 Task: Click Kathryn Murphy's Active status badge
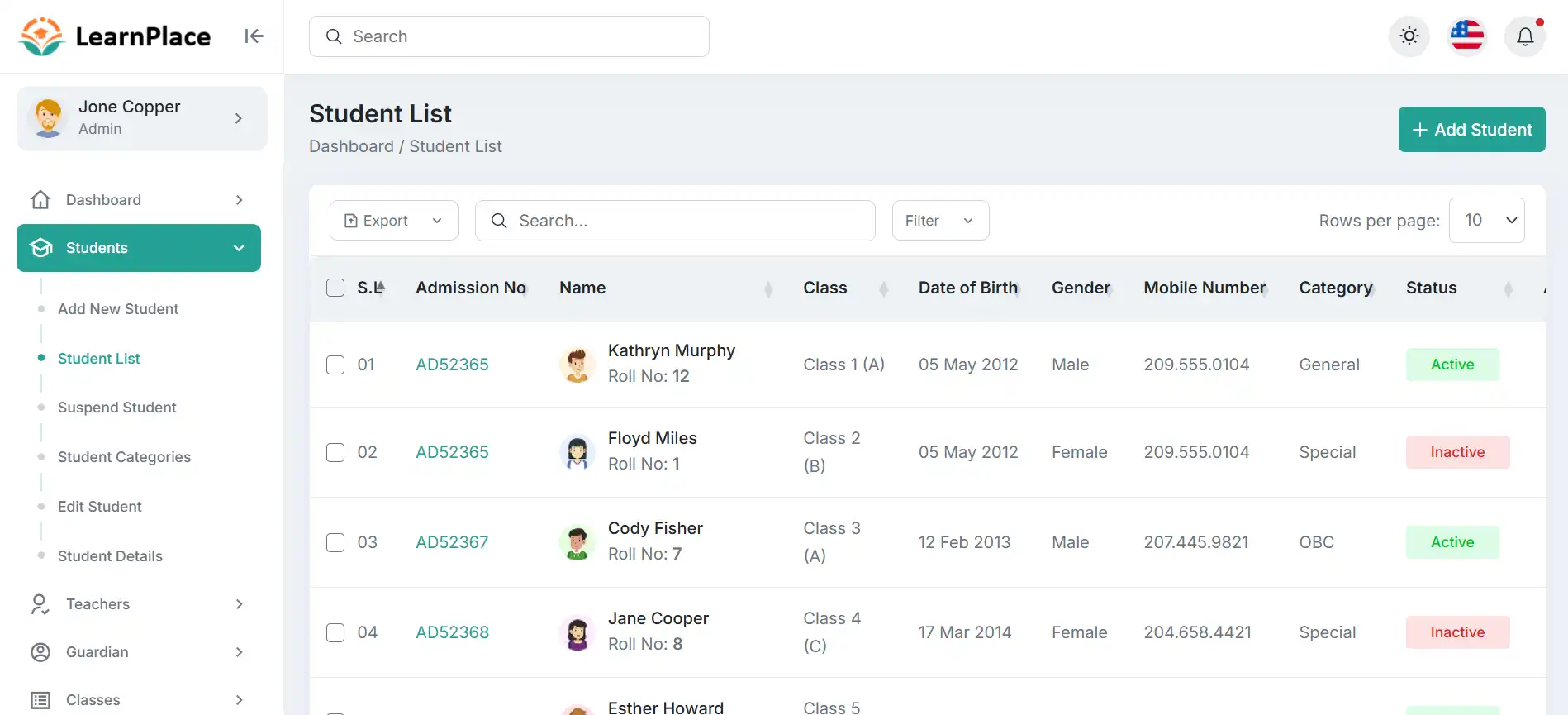1452,365
